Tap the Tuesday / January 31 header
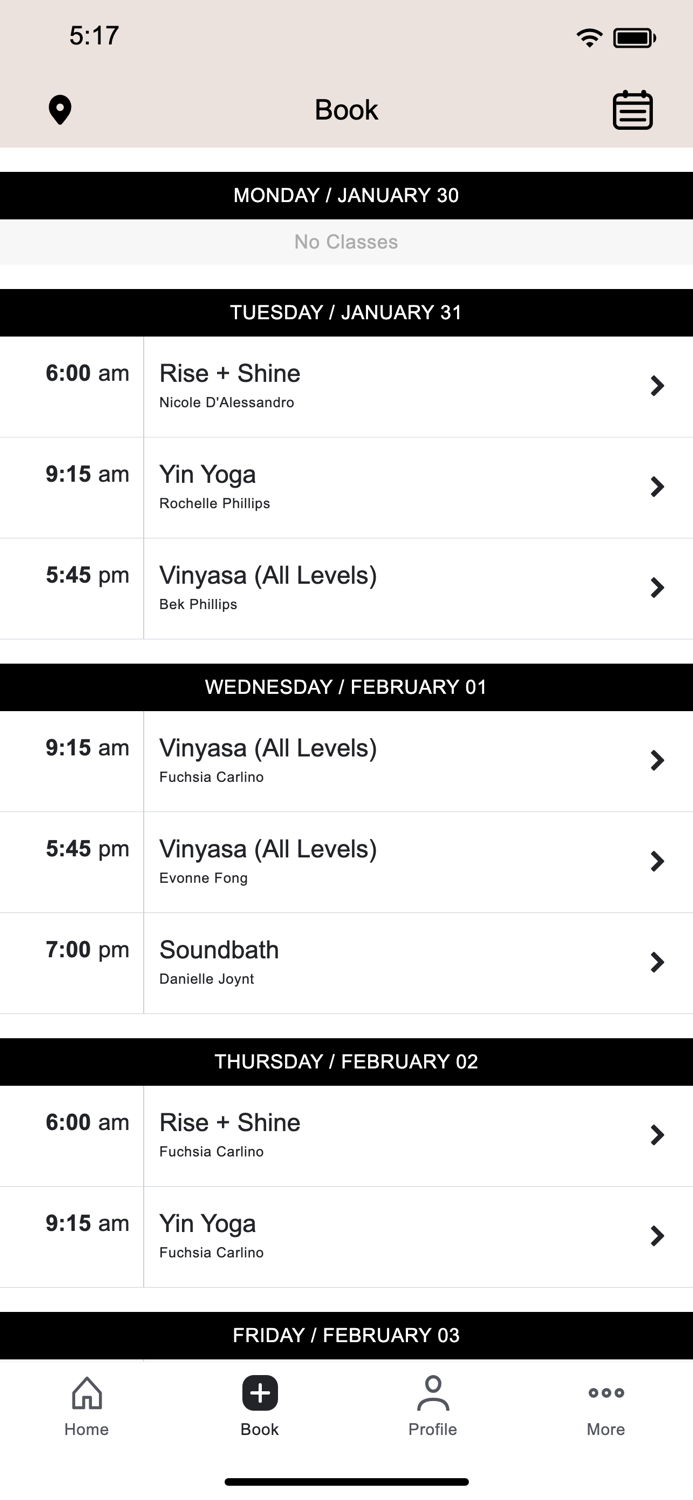This screenshot has height=1500, width=693. pos(346,312)
